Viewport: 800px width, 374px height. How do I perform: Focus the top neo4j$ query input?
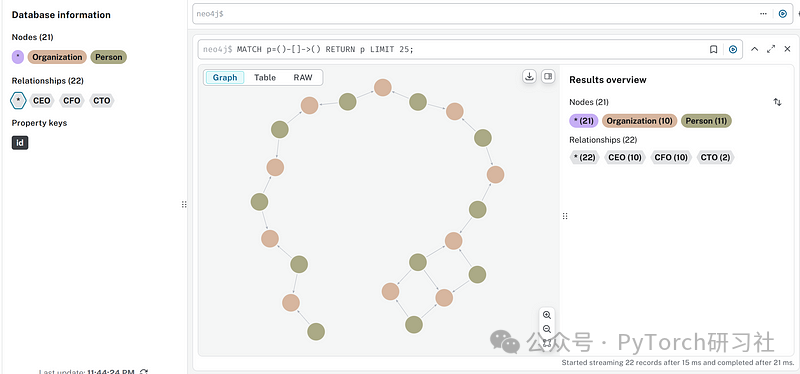pos(474,14)
